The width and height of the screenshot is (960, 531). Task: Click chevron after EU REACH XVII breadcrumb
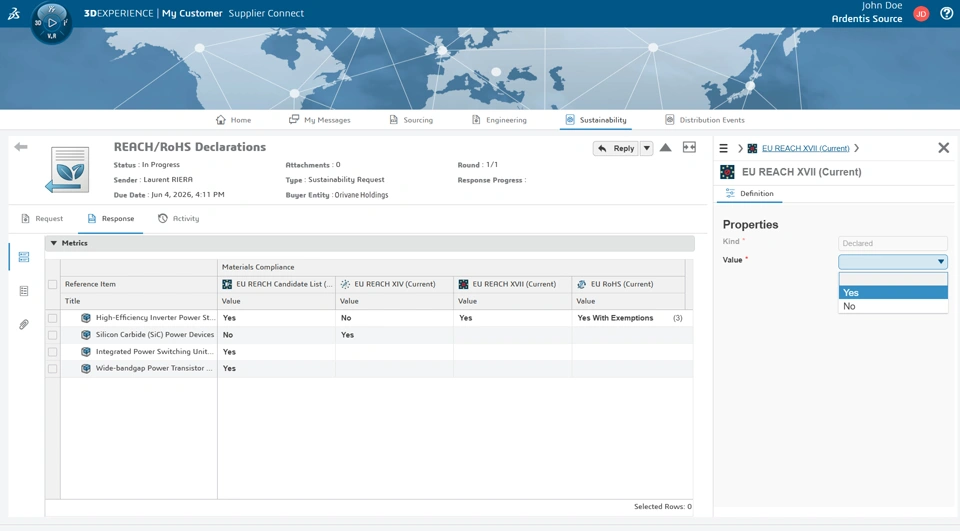click(857, 148)
